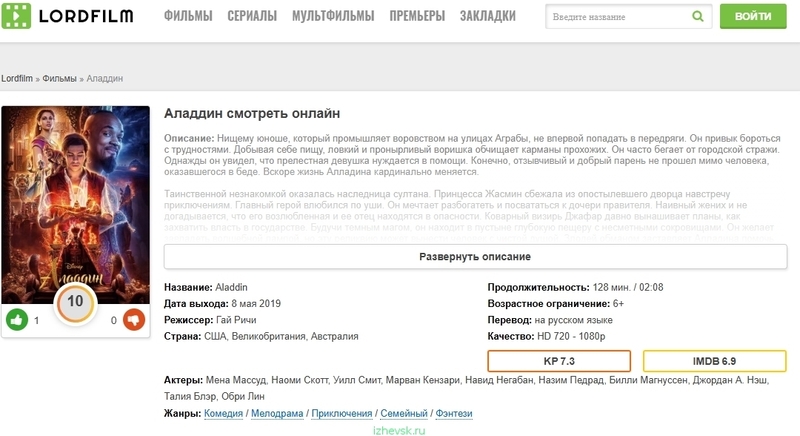Image resolution: width=800 pixels, height=436 pixels.
Task: Click actor name 'Мена Массуд'
Action: (236, 380)
